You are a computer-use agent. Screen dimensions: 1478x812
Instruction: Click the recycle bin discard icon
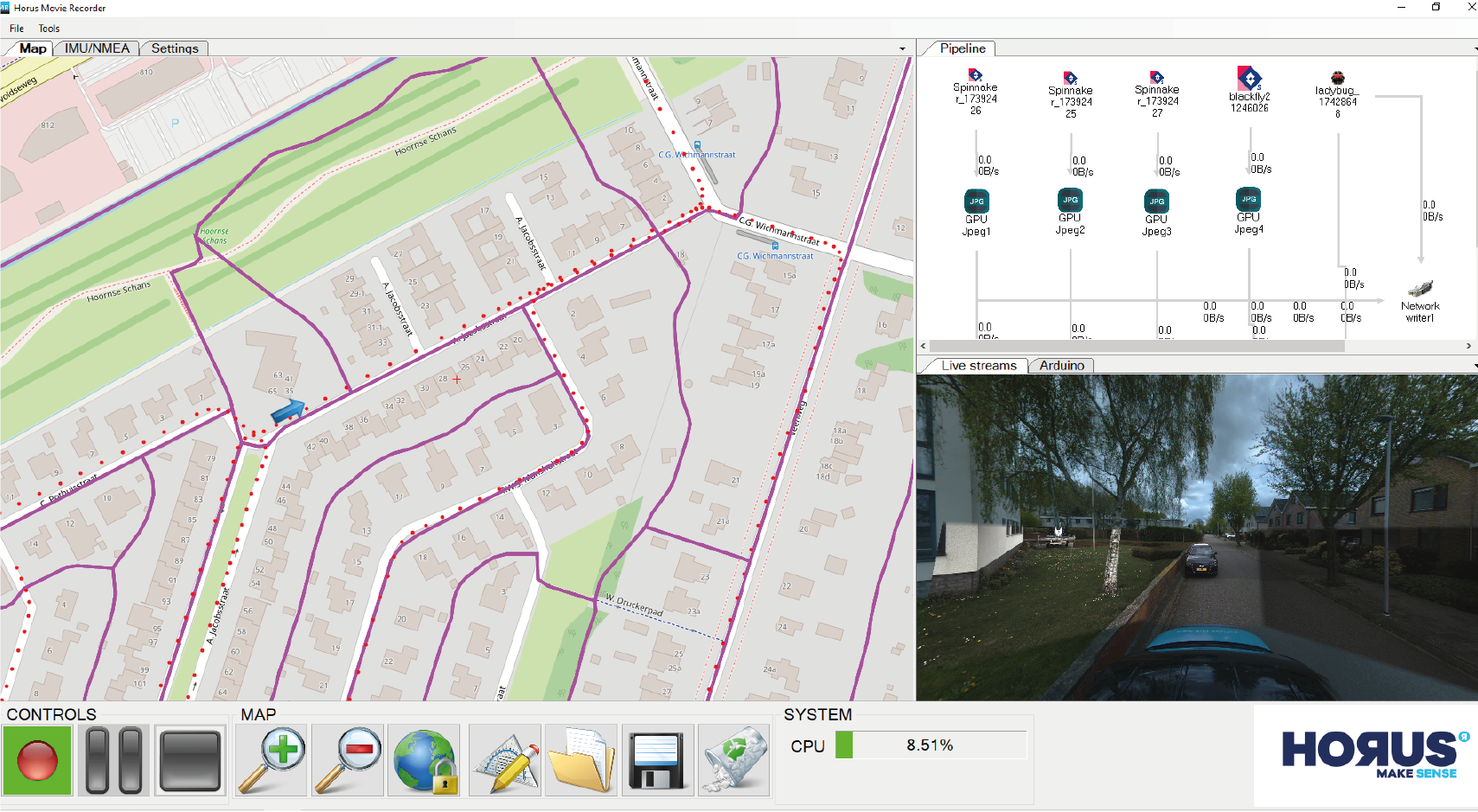pos(733,760)
